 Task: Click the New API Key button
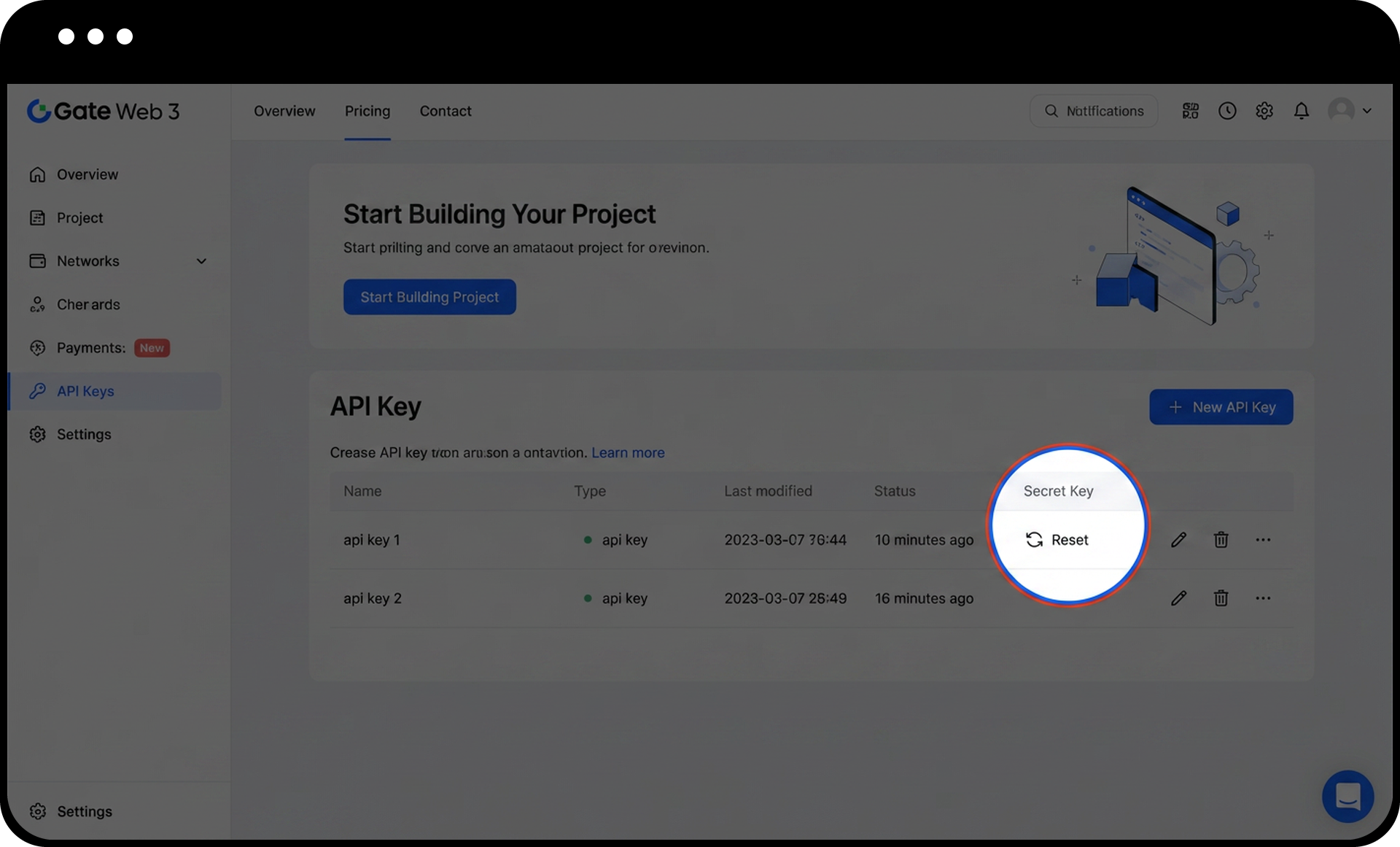click(1221, 407)
